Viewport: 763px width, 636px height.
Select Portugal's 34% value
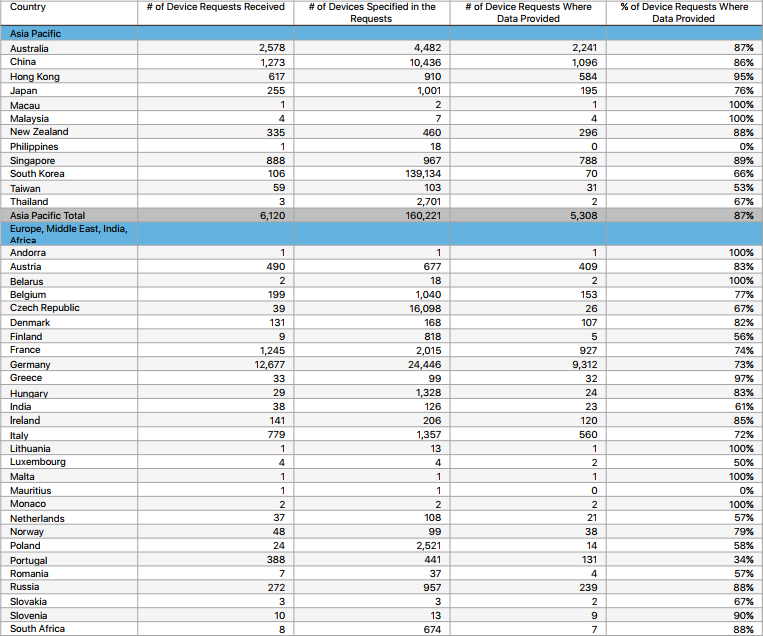pos(743,560)
